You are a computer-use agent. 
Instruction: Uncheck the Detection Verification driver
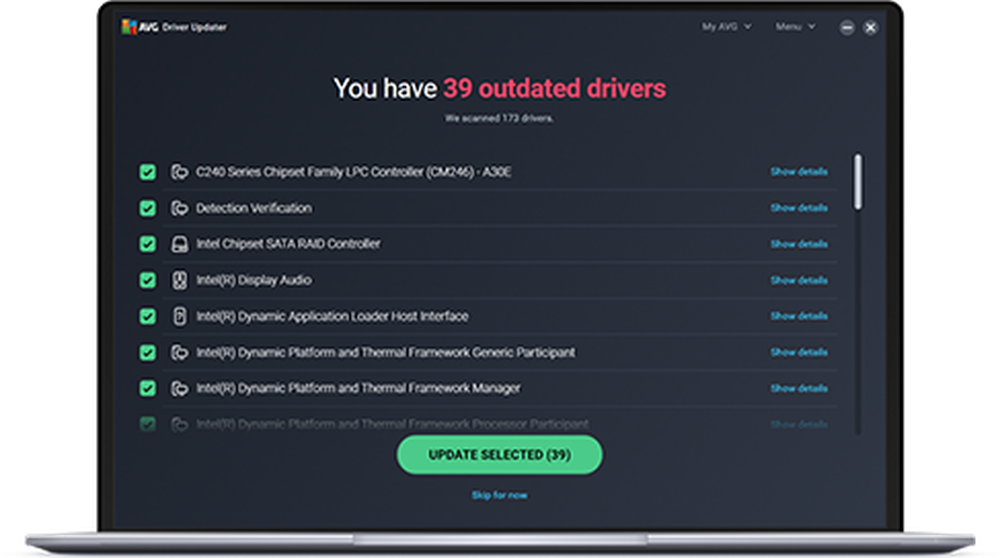pos(147,208)
